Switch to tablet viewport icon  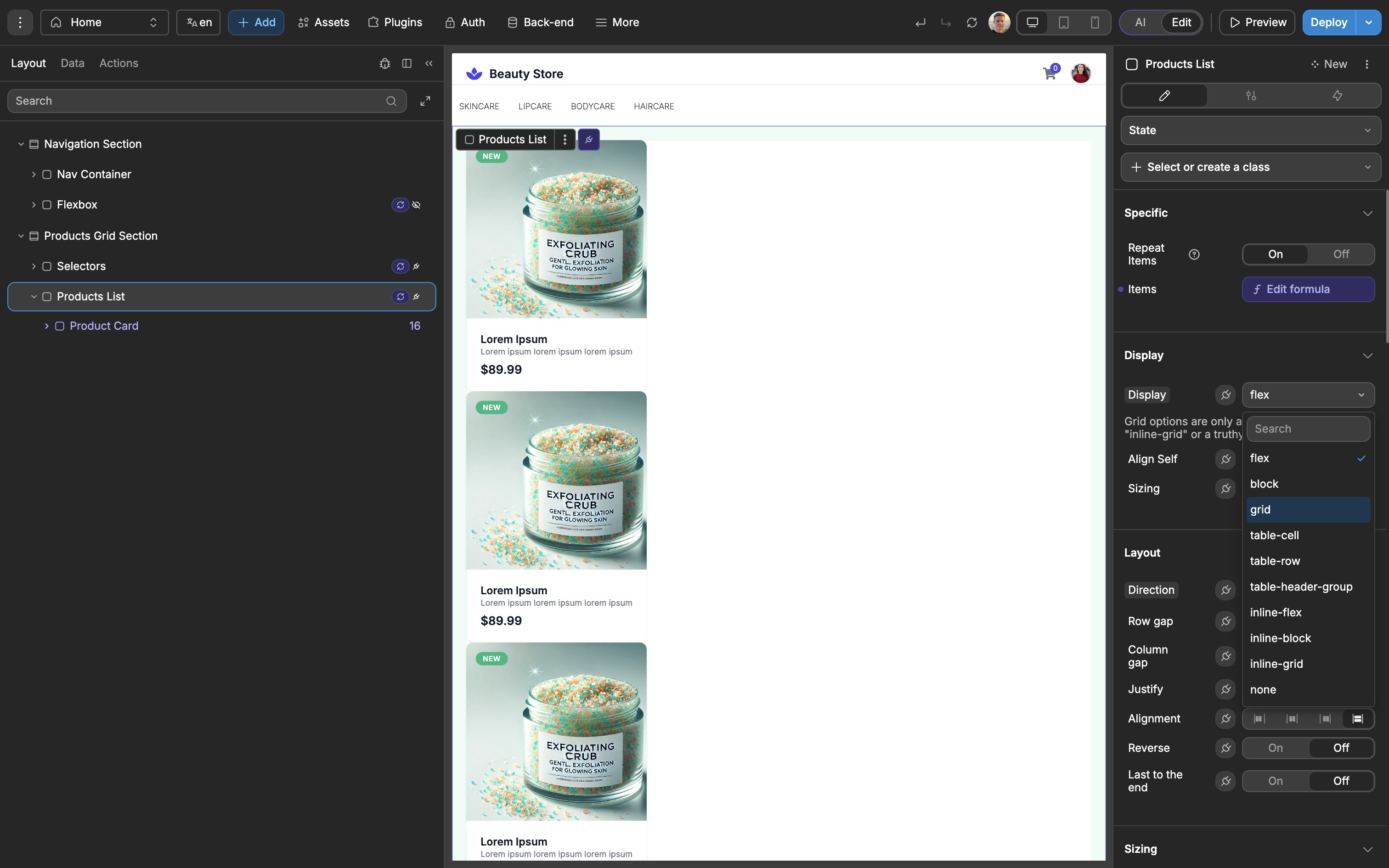point(1063,23)
